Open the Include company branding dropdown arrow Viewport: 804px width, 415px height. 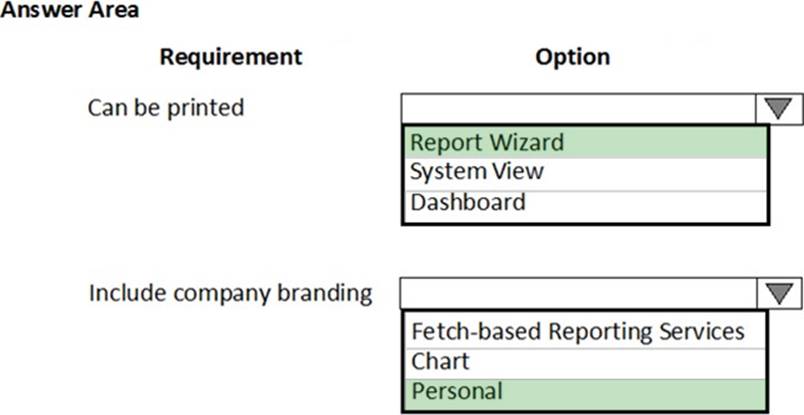[778, 293]
